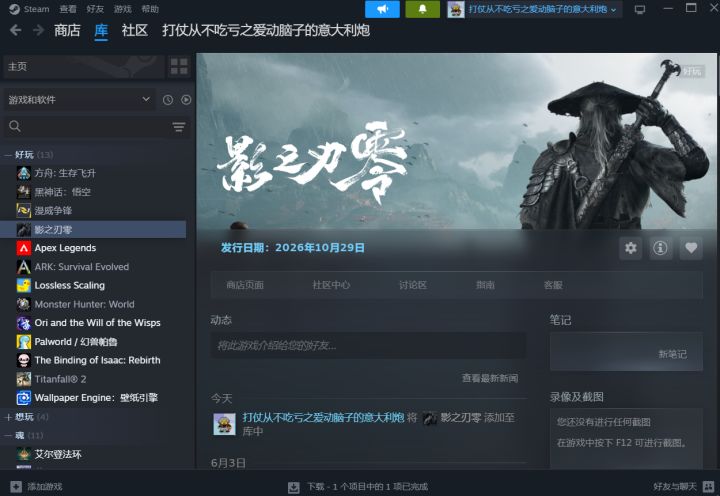Open the profile name navigation tab
Screen dimensions: 720x496
[x=266, y=30]
